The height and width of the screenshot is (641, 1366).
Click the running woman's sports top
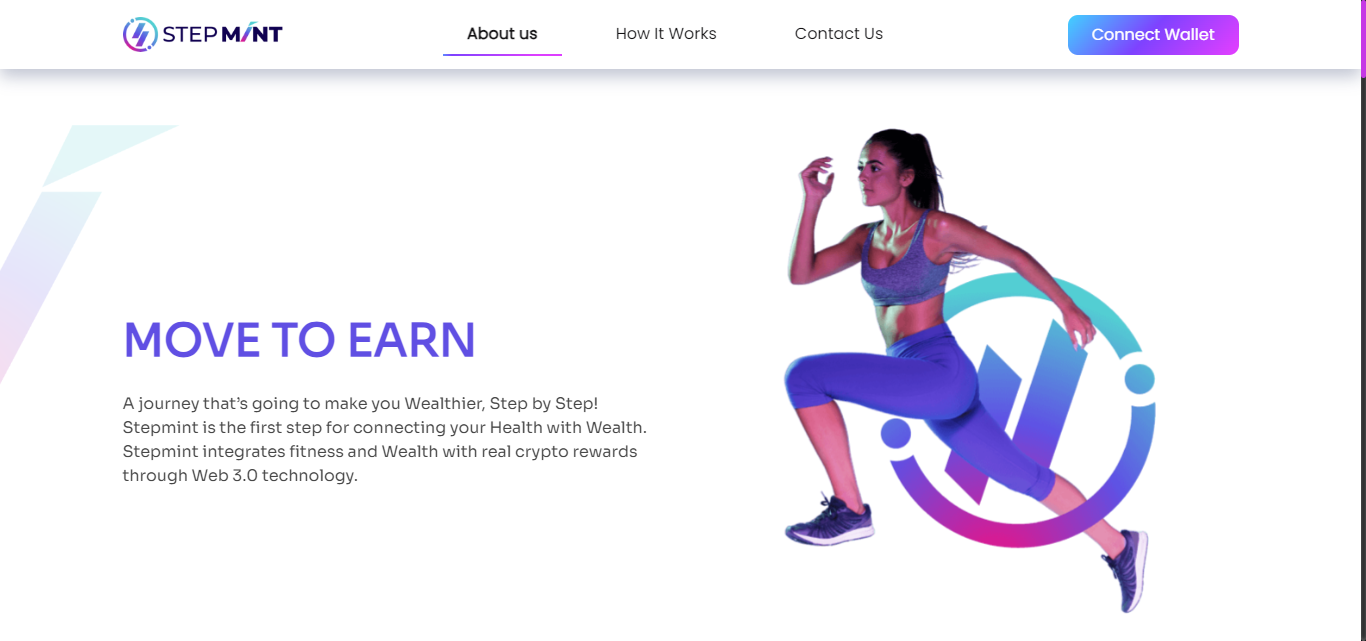click(902, 265)
